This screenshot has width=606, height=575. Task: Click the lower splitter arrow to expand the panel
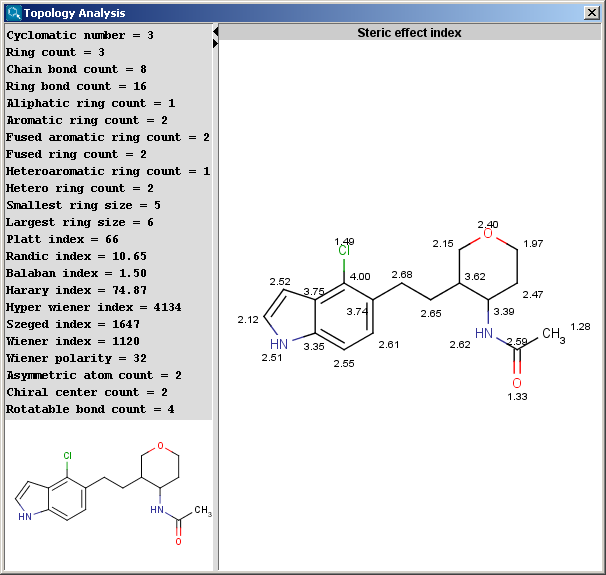[x=215, y=42]
